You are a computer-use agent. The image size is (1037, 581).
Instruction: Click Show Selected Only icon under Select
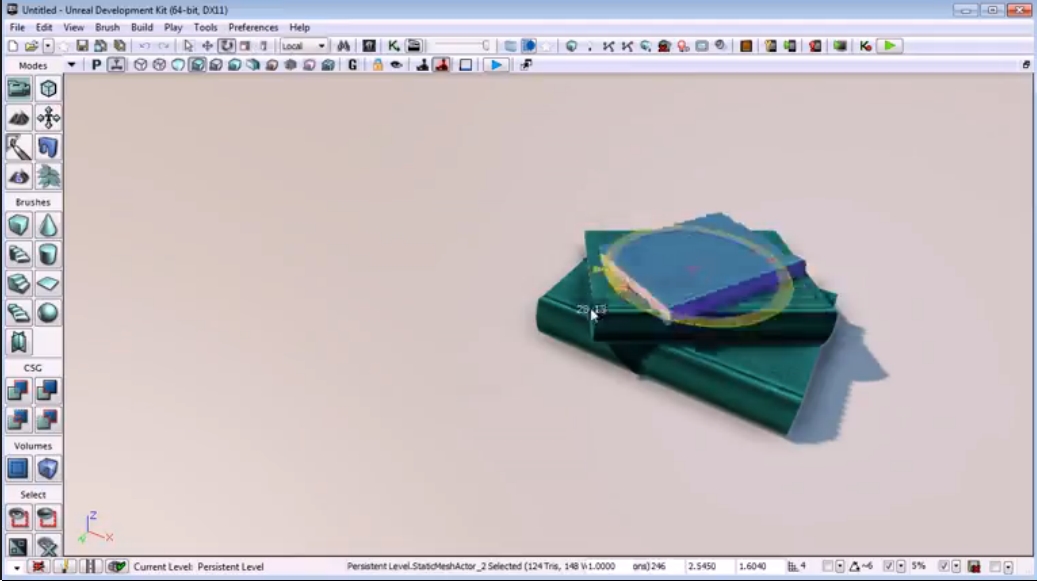(x=19, y=518)
